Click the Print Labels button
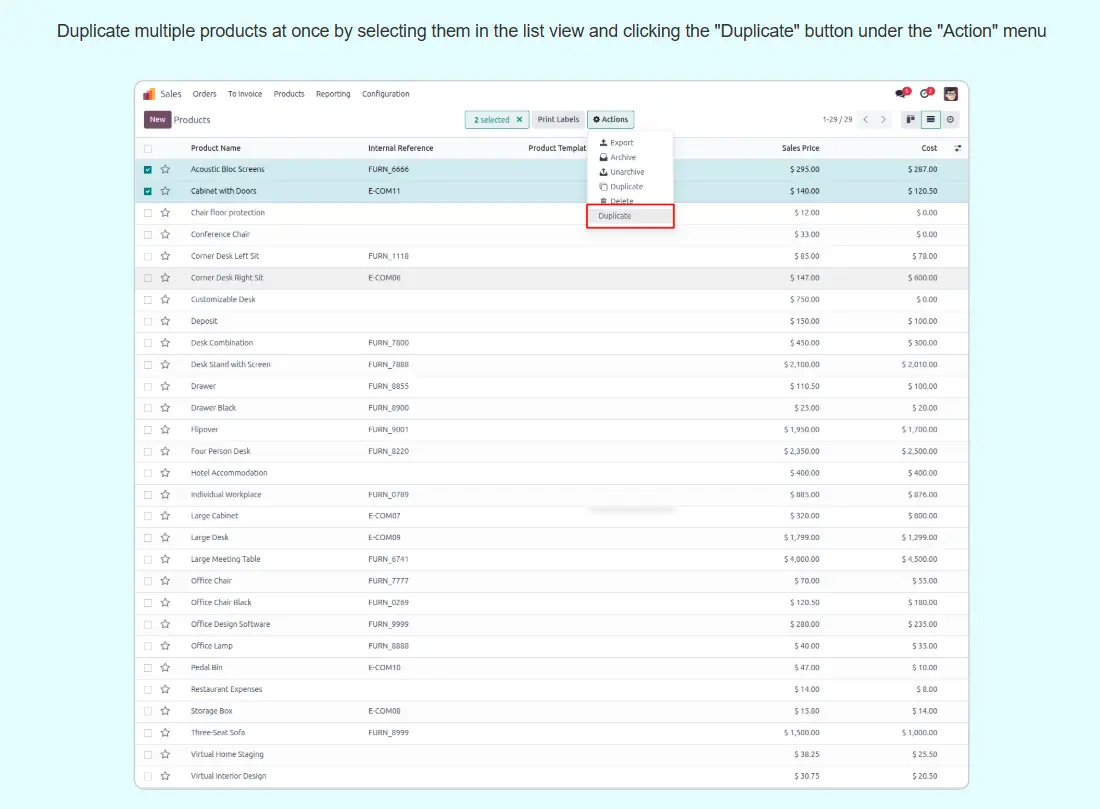The image size is (1100, 809). pyautogui.click(x=558, y=120)
